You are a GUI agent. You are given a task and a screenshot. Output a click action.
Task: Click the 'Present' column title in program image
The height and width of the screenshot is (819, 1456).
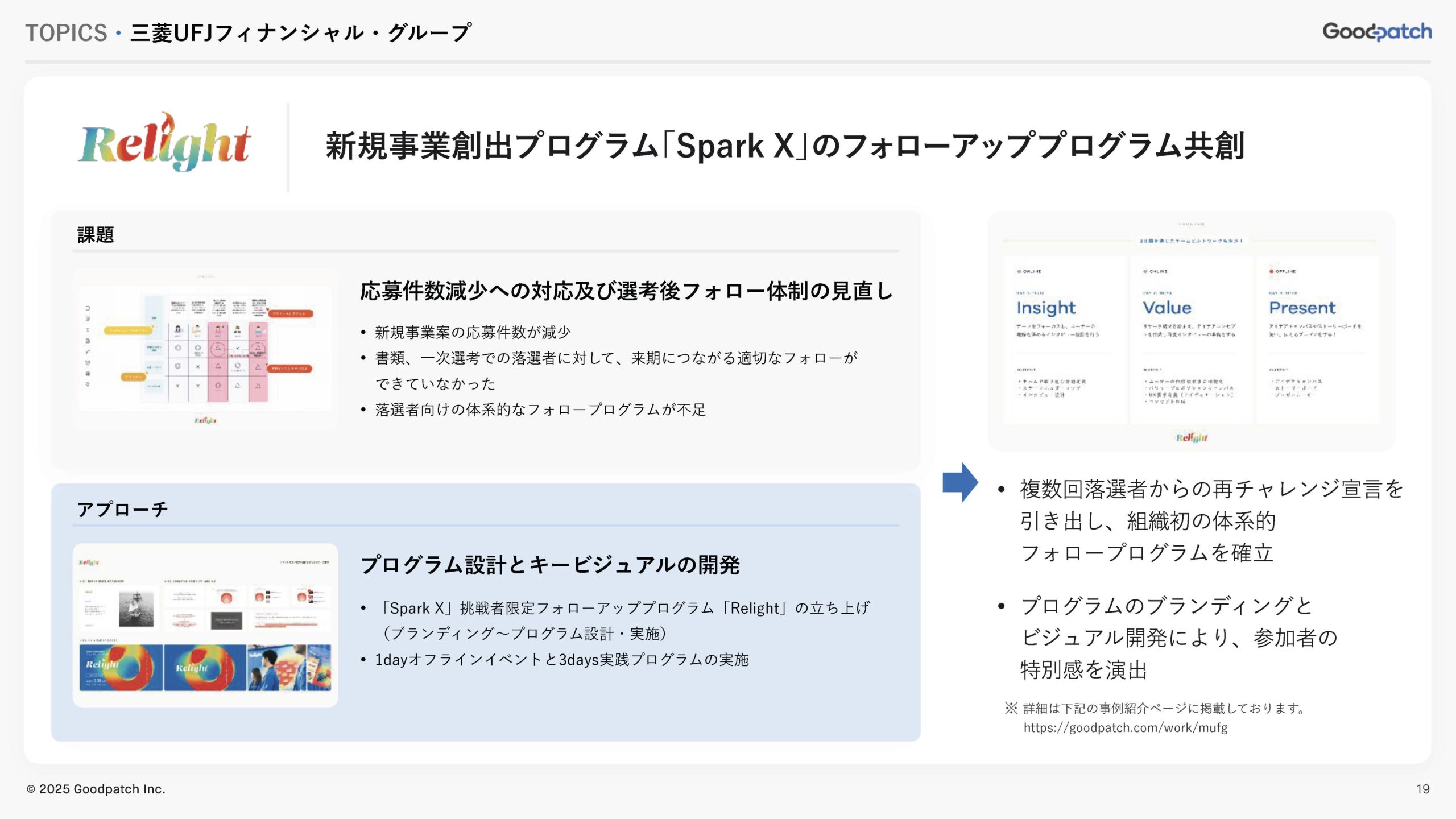(x=1302, y=308)
